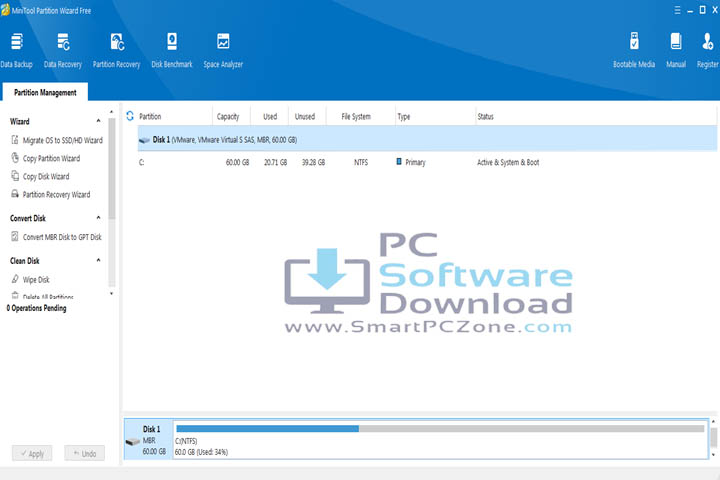Select Wipe Disk option
Screen dimensions: 720x480
36,279
